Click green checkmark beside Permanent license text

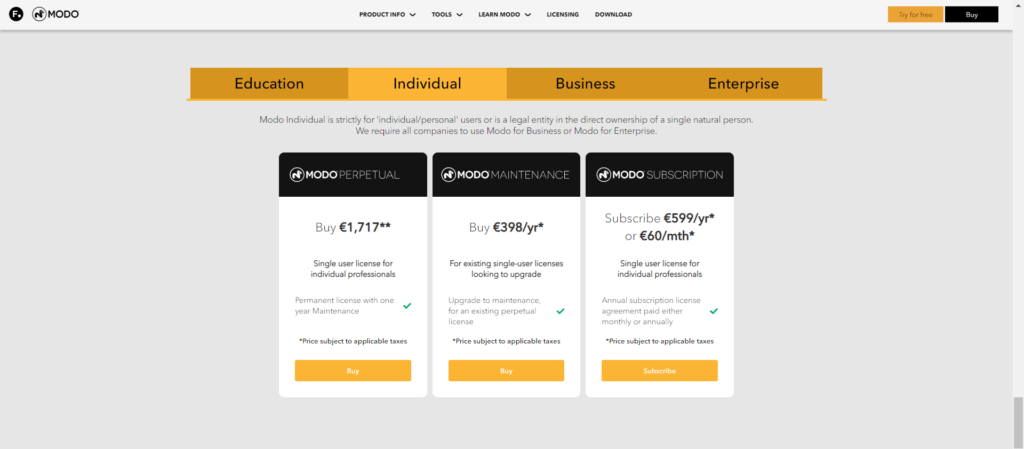407,305
